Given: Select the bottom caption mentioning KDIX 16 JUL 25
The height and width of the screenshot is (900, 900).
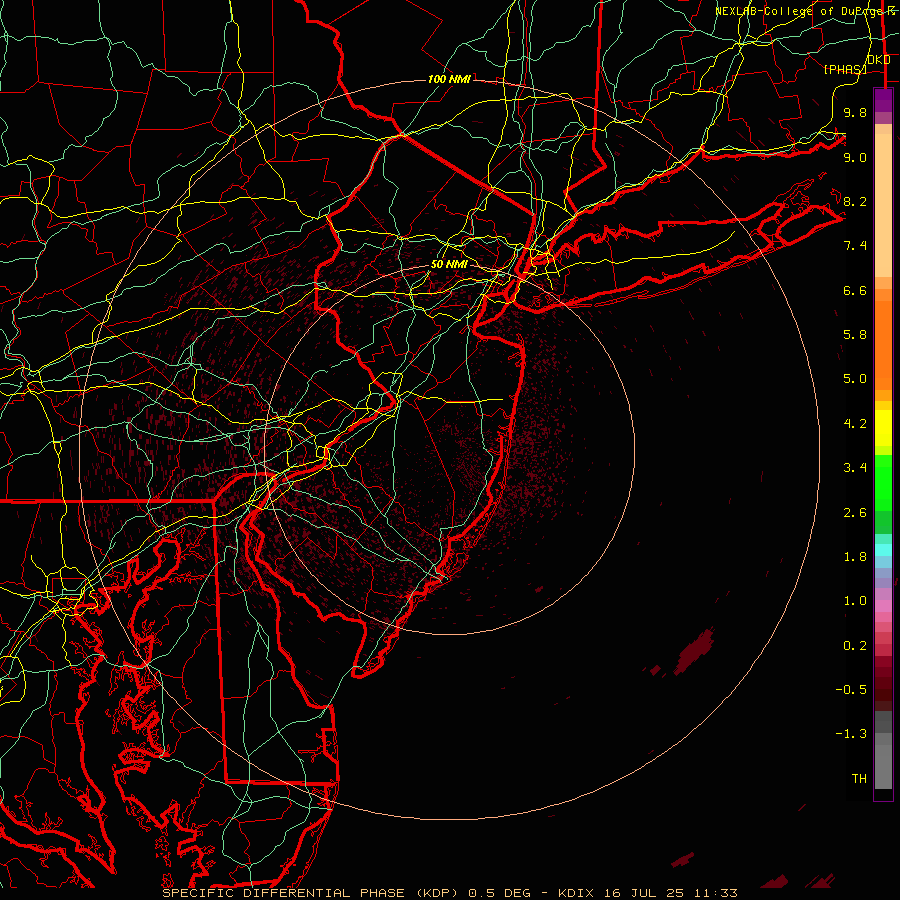Looking at the screenshot, I should (x=449, y=893).
